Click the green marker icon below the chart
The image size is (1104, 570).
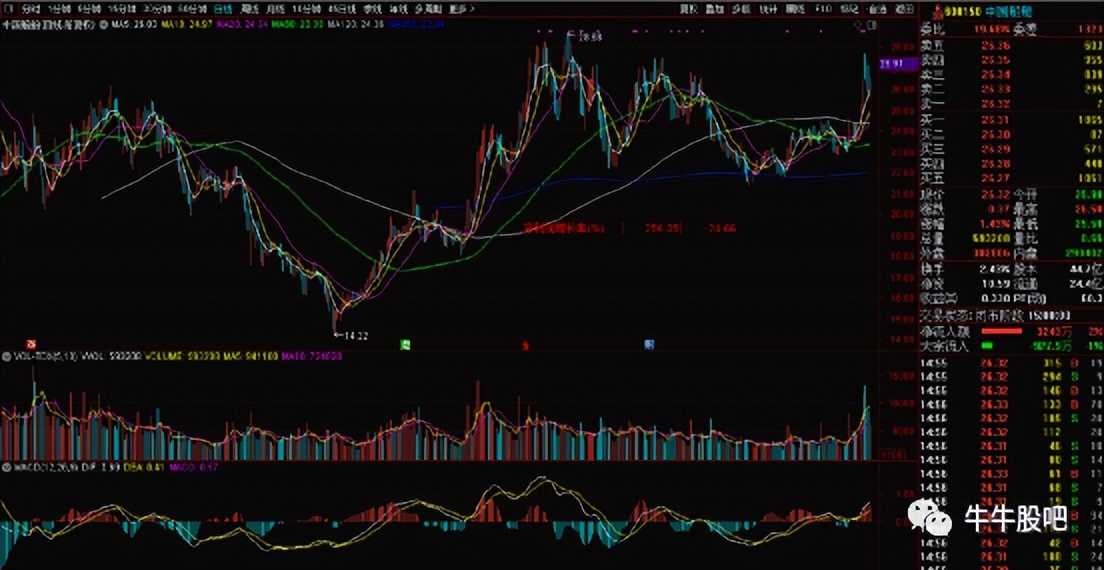pos(405,344)
